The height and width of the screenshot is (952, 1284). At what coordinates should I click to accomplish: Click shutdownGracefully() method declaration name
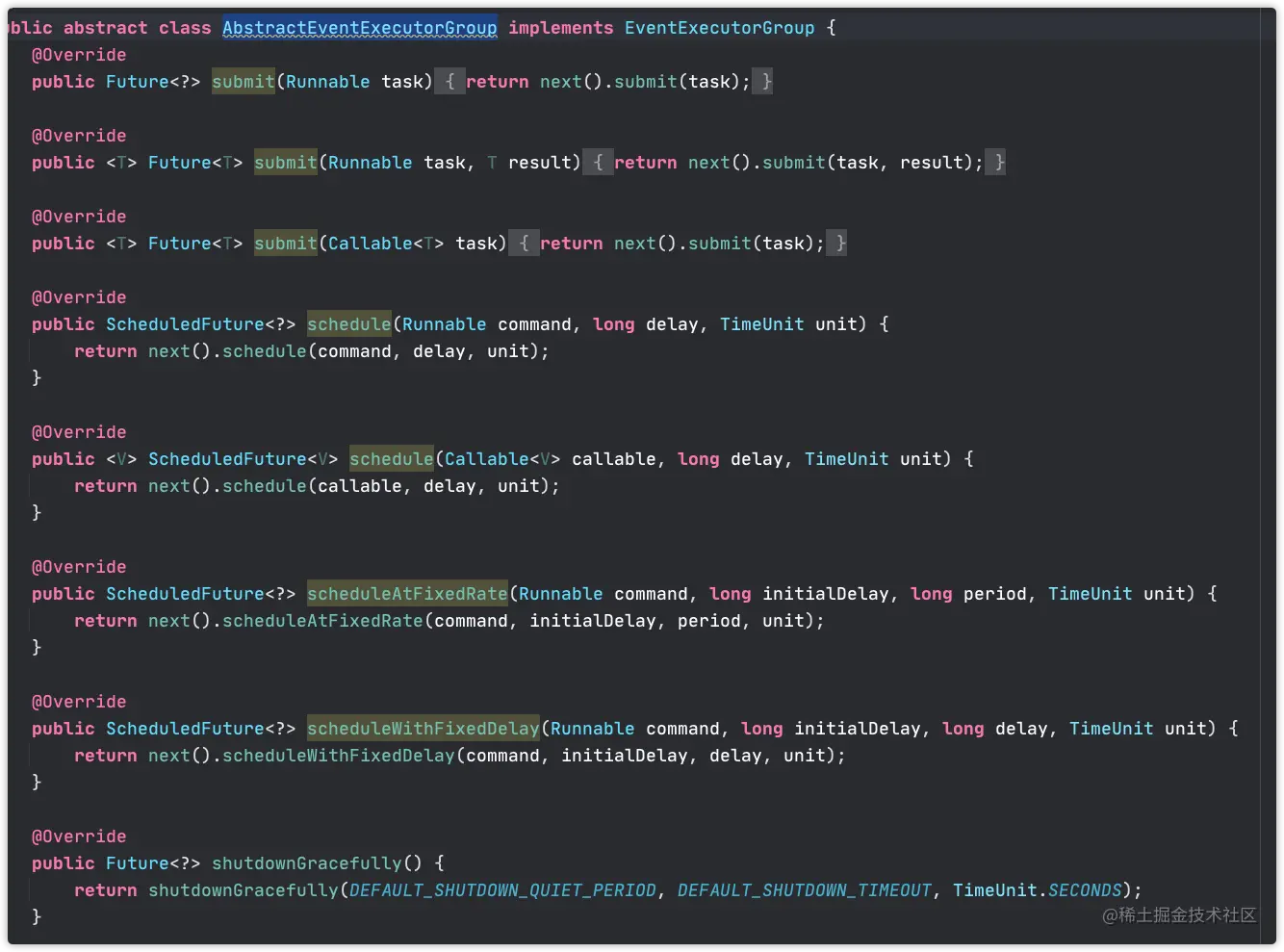(307, 863)
